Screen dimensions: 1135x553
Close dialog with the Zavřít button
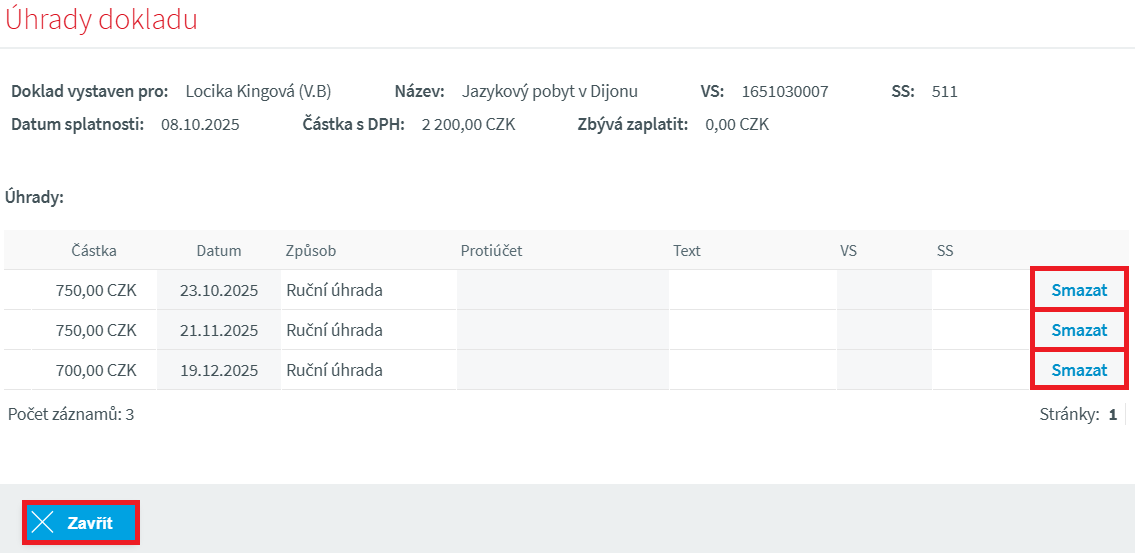tap(81, 522)
